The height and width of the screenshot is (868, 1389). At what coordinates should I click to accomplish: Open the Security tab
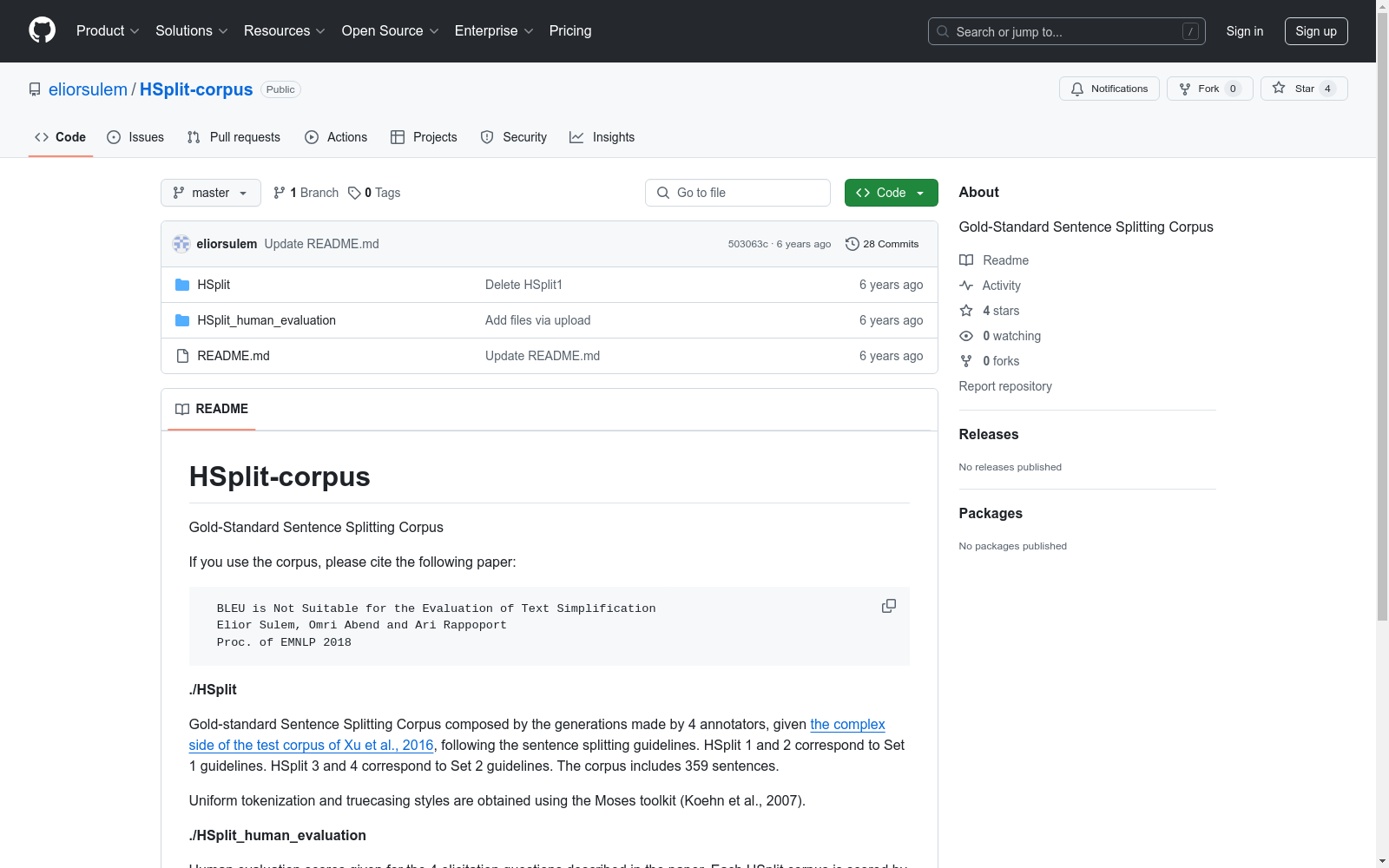tap(514, 137)
